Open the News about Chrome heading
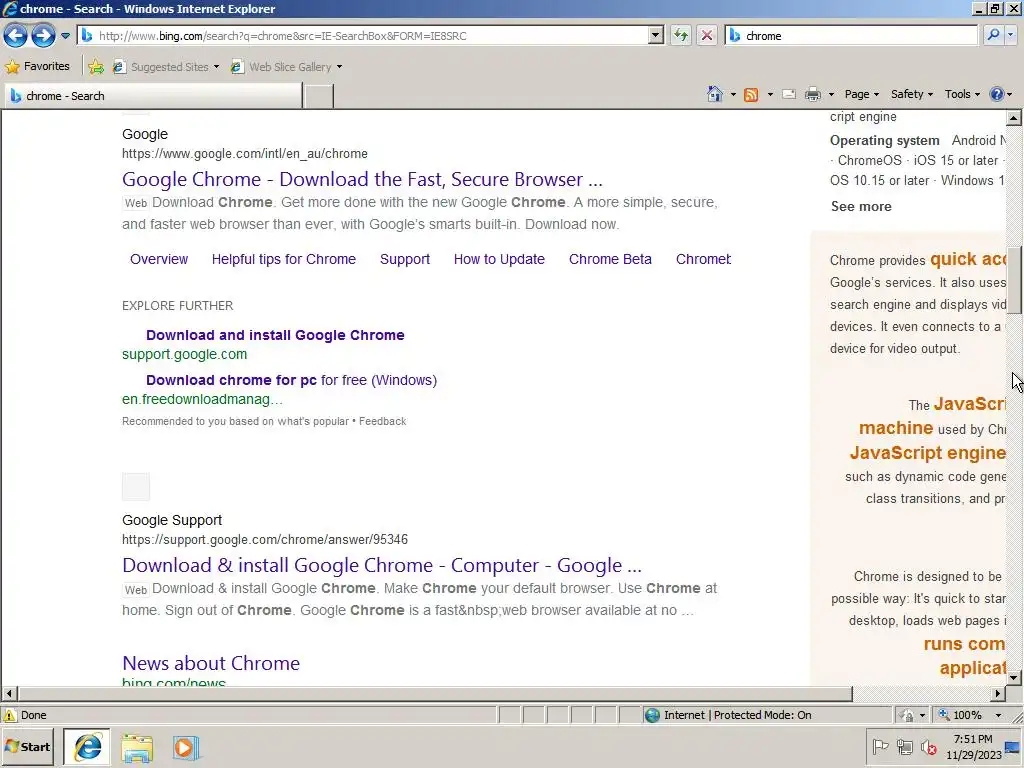 [211, 663]
